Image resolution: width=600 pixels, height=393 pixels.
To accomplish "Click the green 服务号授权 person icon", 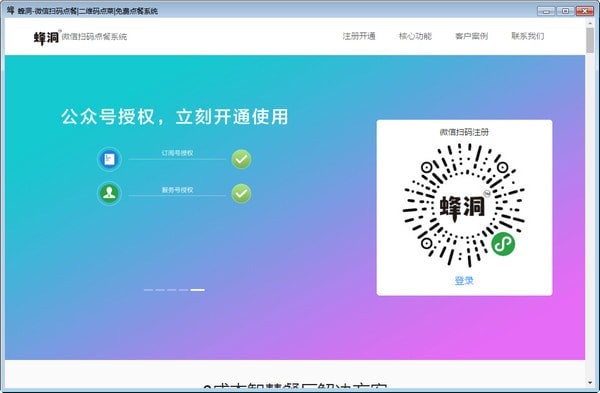I will 109,193.
